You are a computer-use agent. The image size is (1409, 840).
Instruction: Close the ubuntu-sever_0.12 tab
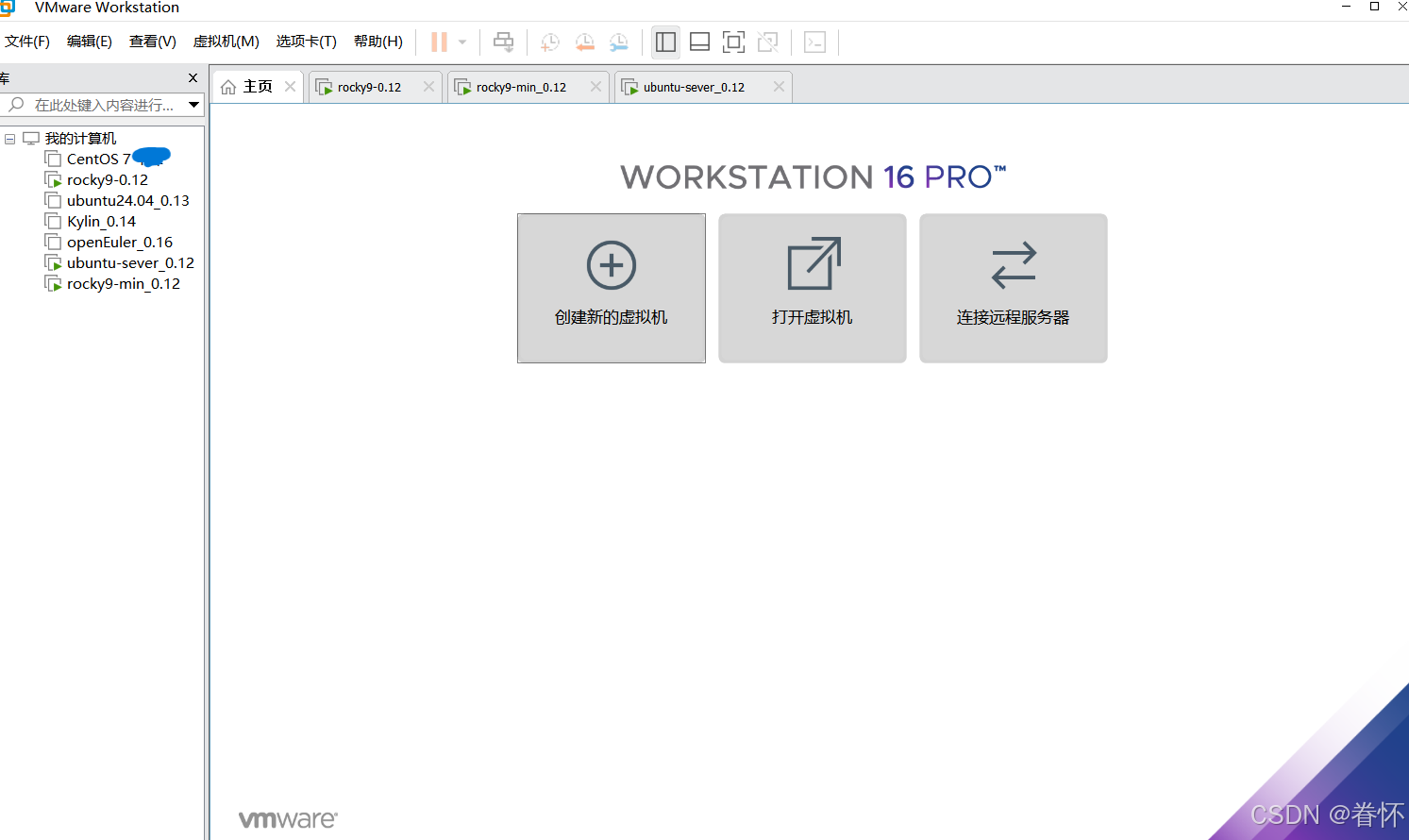[779, 87]
